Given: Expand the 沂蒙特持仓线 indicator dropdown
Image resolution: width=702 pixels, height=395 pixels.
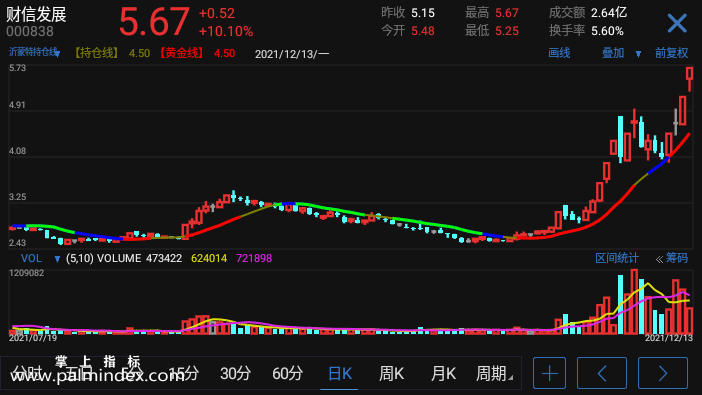Looking at the screenshot, I should click(34, 52).
